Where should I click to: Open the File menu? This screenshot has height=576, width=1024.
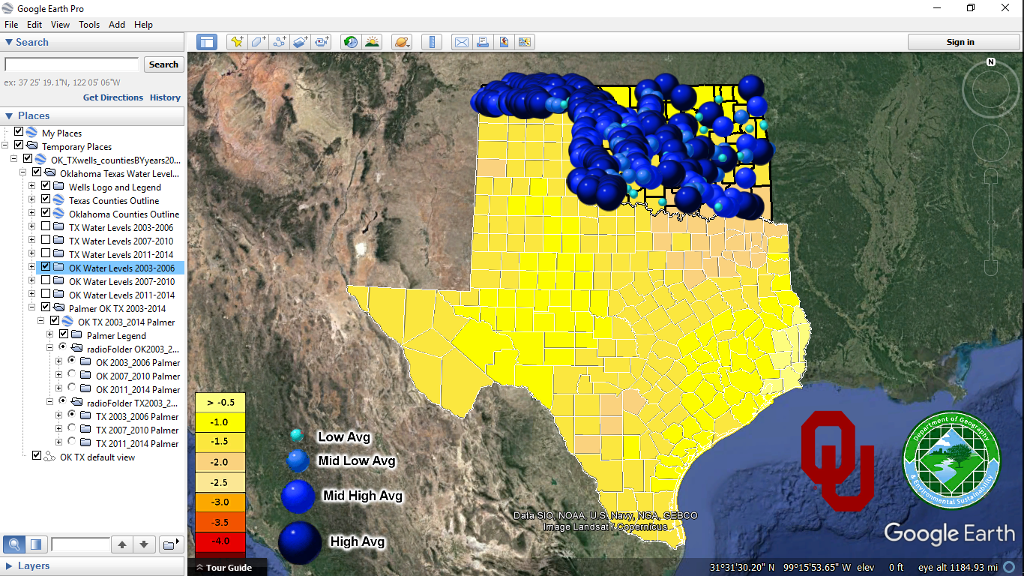[11, 25]
